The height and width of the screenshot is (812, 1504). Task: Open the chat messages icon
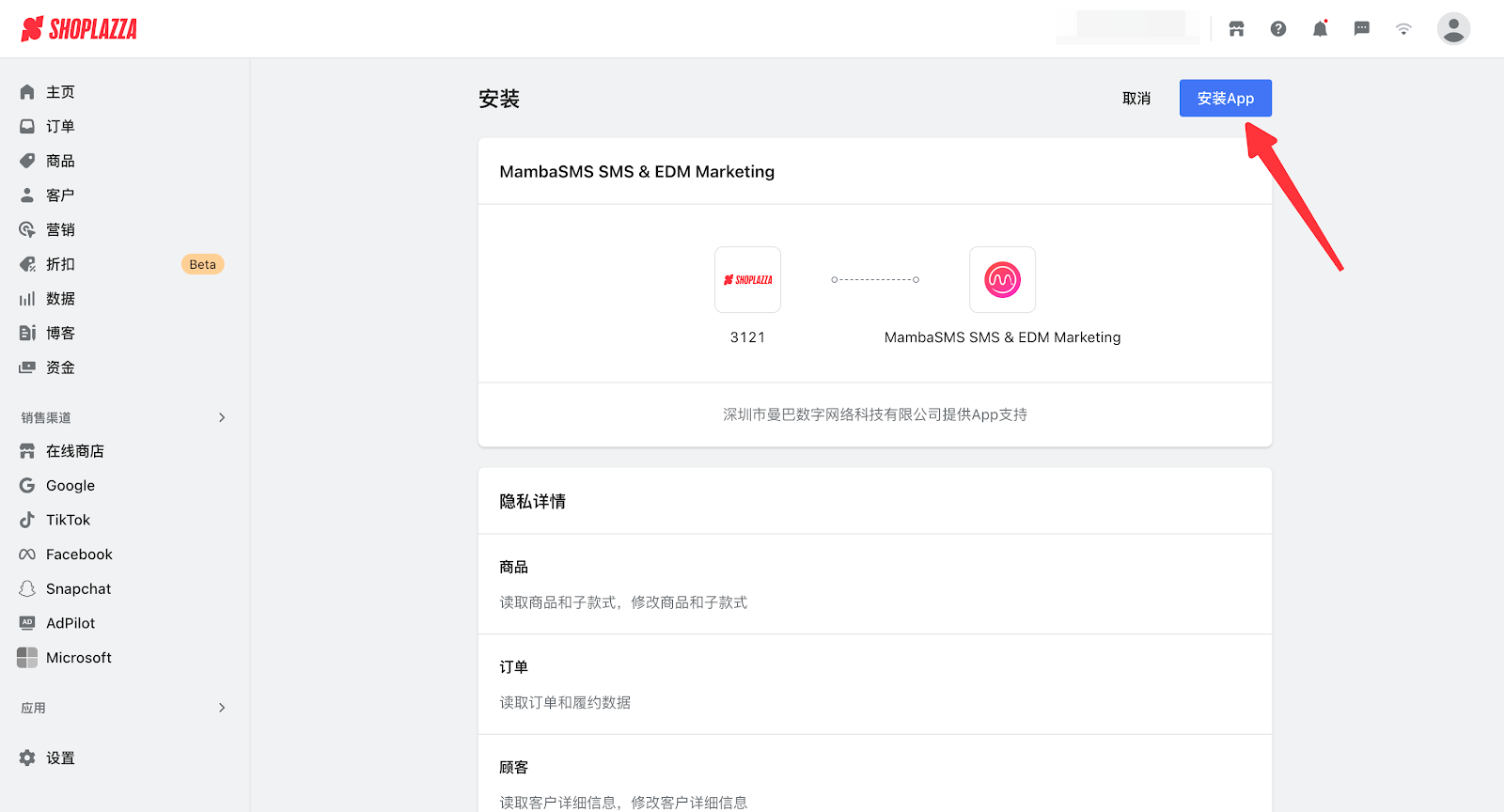pyautogui.click(x=1361, y=29)
